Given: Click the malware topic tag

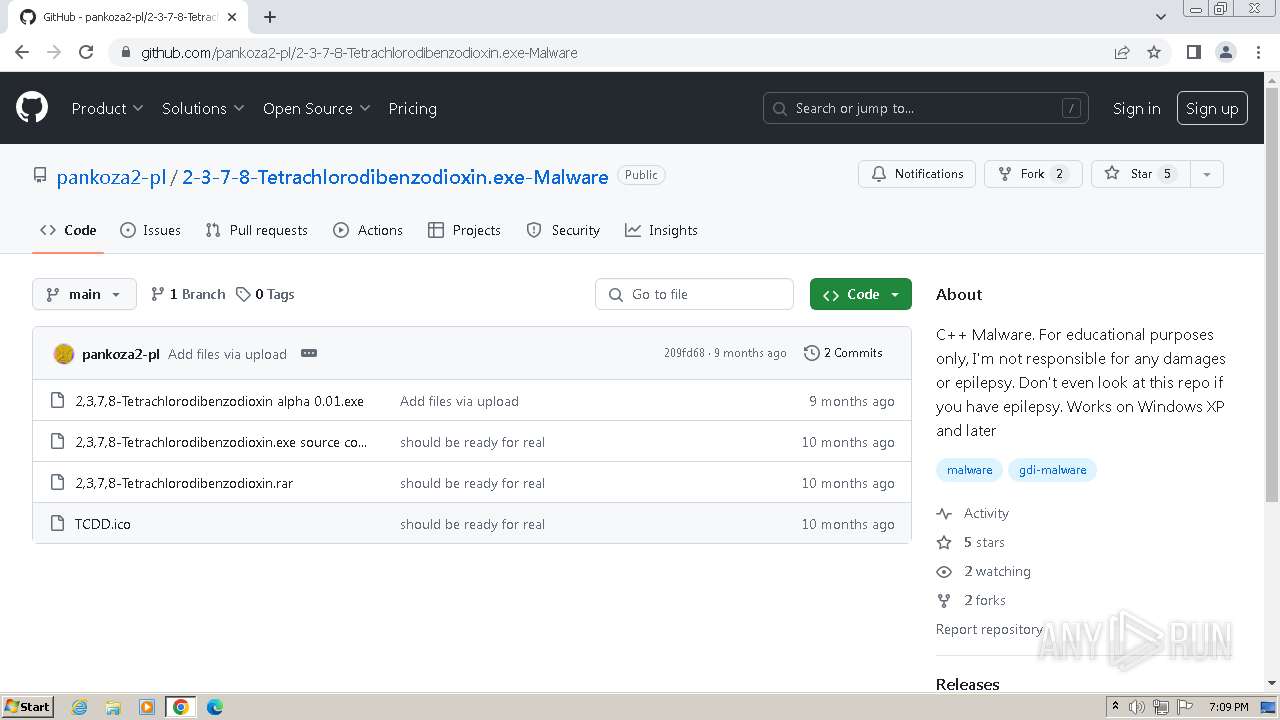Looking at the screenshot, I should tap(969, 470).
